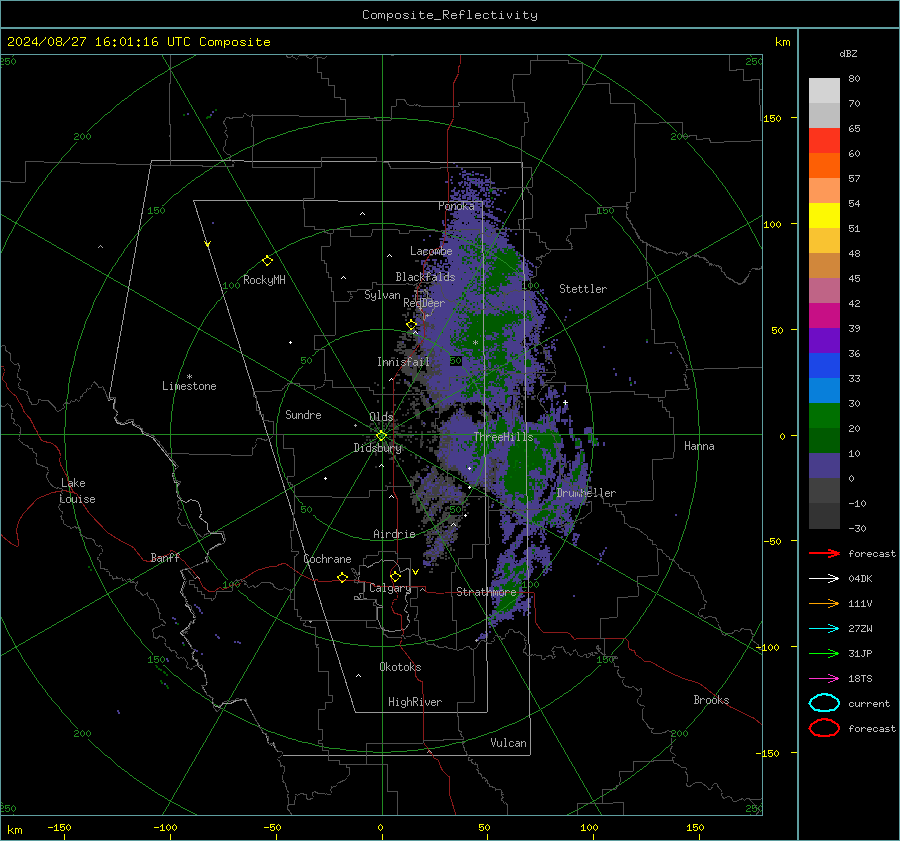Click the Didsbury town label

coord(377,448)
